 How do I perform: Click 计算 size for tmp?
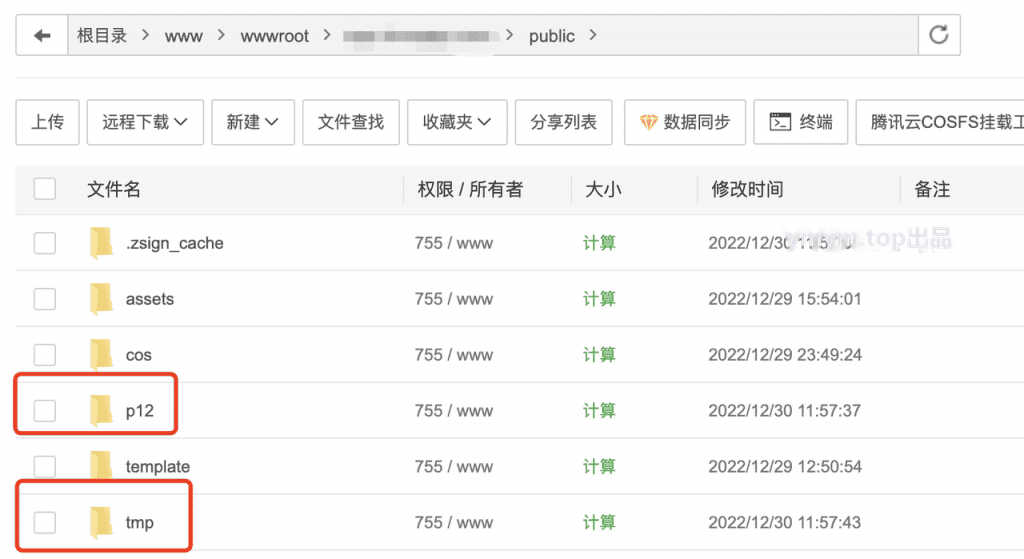point(600,522)
